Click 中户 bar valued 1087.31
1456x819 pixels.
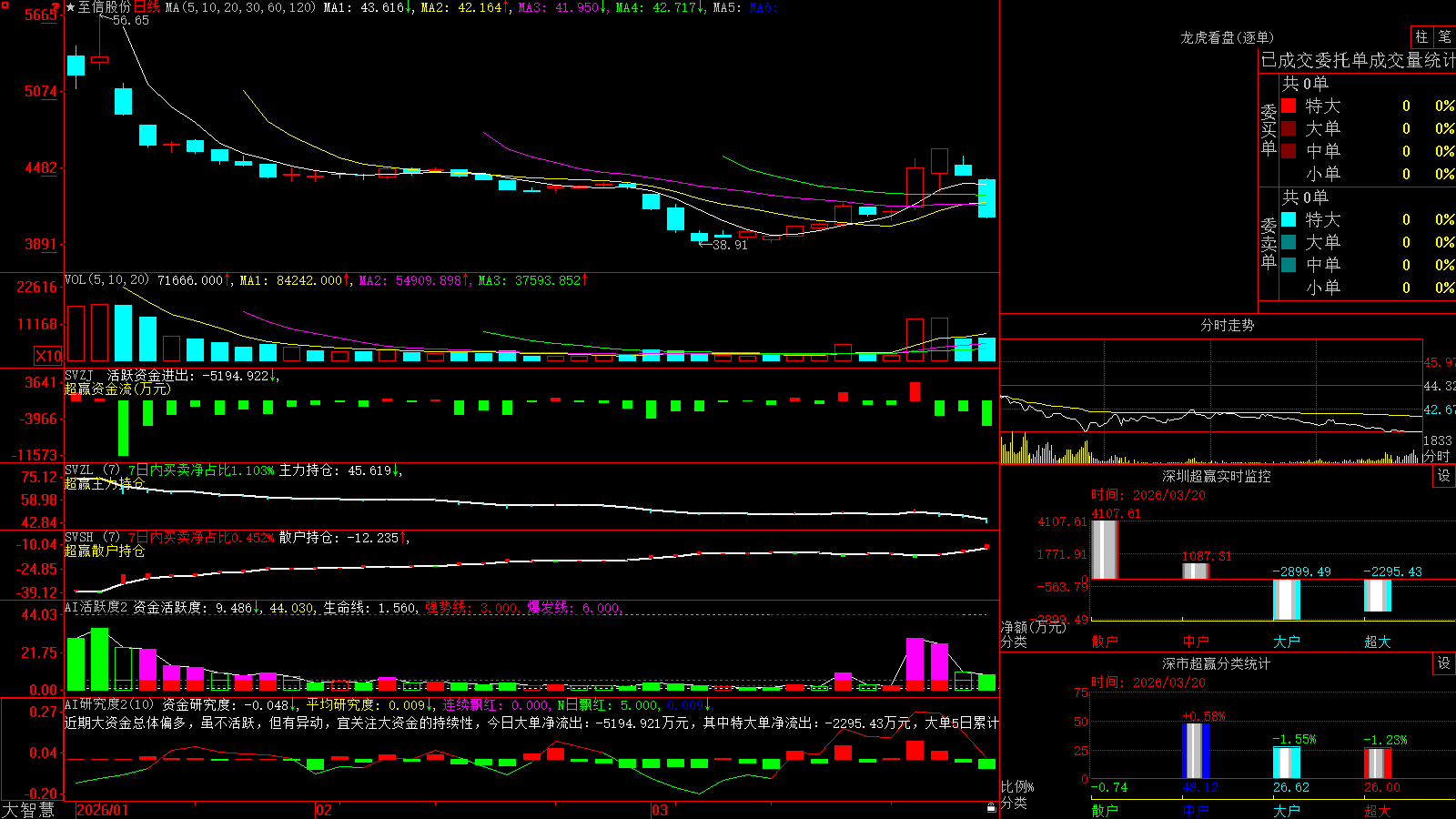click(1195, 571)
